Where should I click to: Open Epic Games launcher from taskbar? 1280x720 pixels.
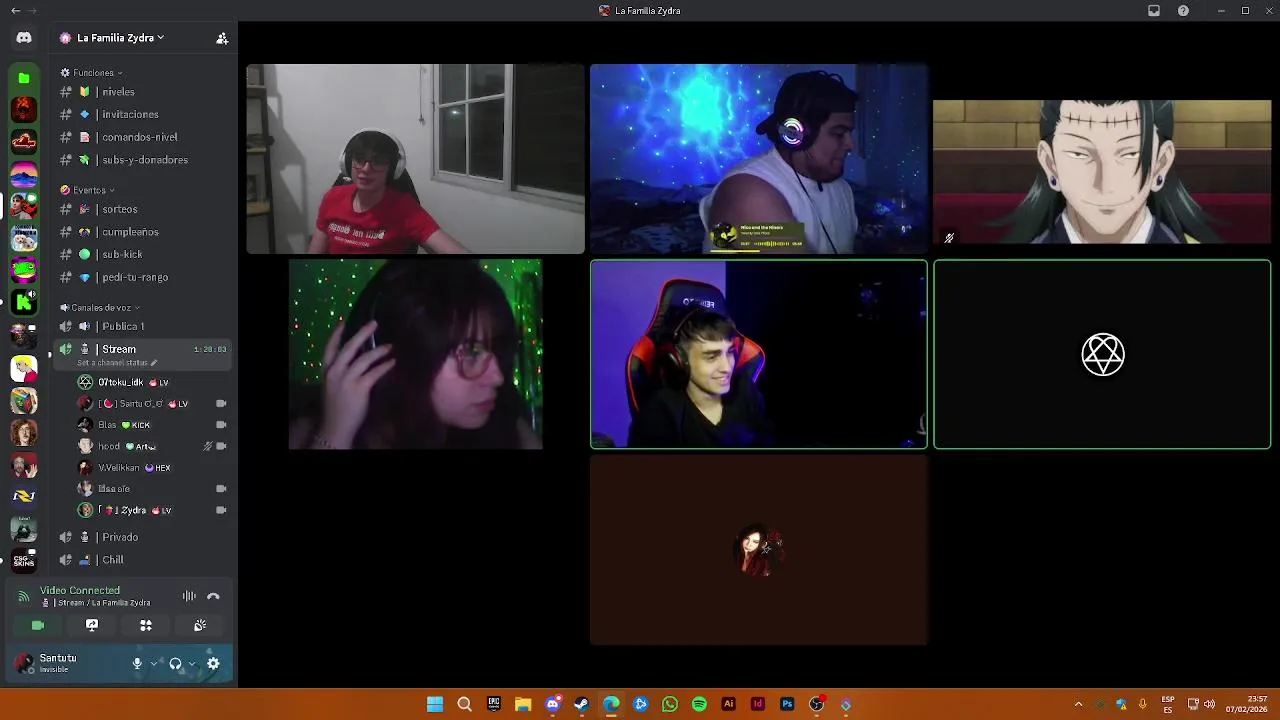pyautogui.click(x=494, y=704)
